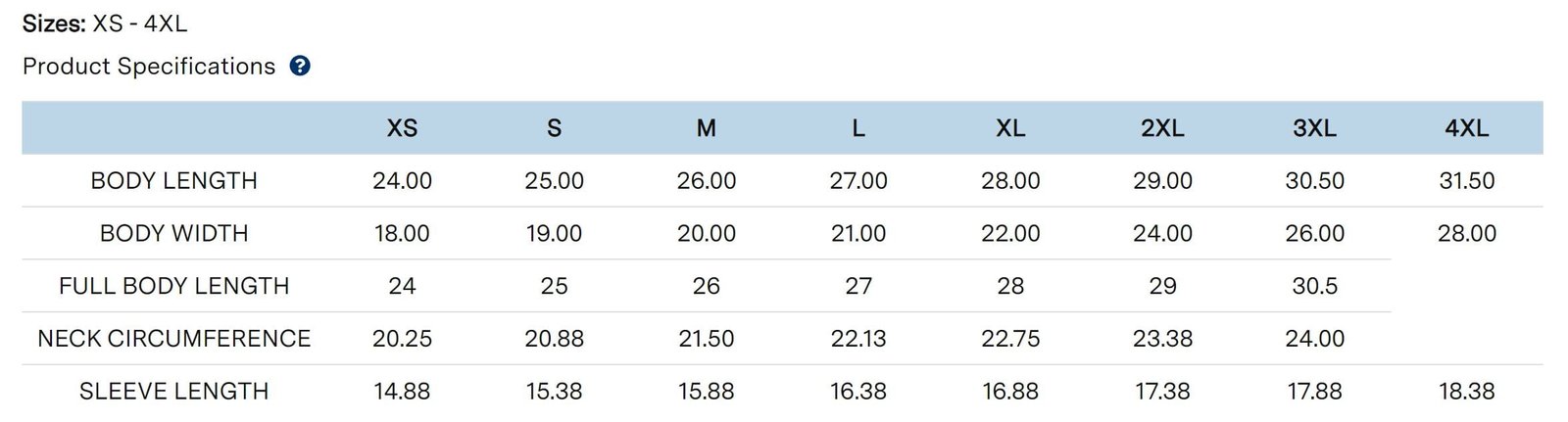Select the S size column header
1568x422 pixels.
(554, 128)
